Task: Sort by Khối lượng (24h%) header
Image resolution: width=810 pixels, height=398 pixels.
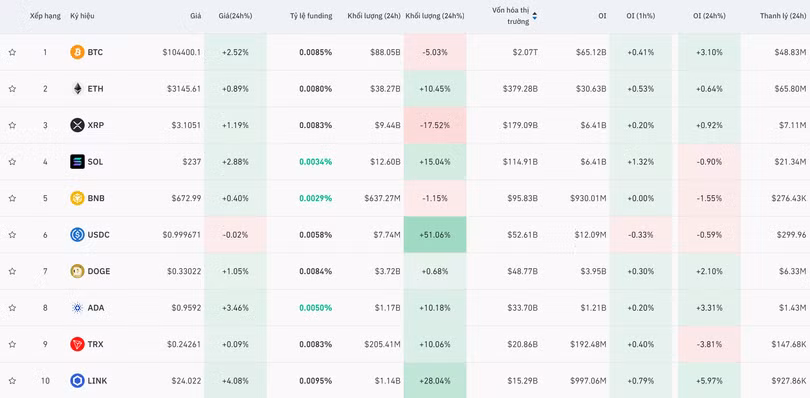Action: click(x=435, y=16)
